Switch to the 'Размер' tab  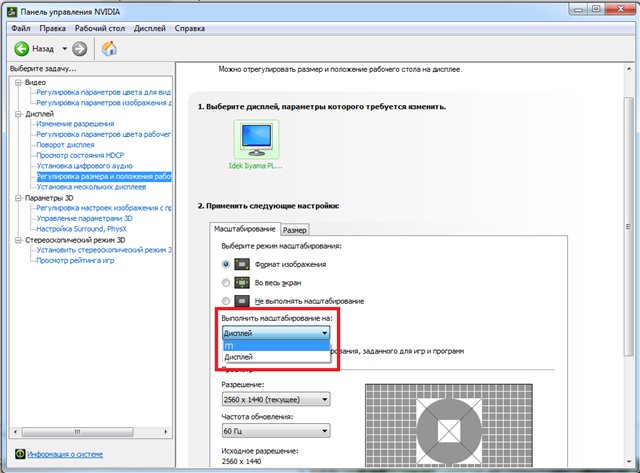295,230
